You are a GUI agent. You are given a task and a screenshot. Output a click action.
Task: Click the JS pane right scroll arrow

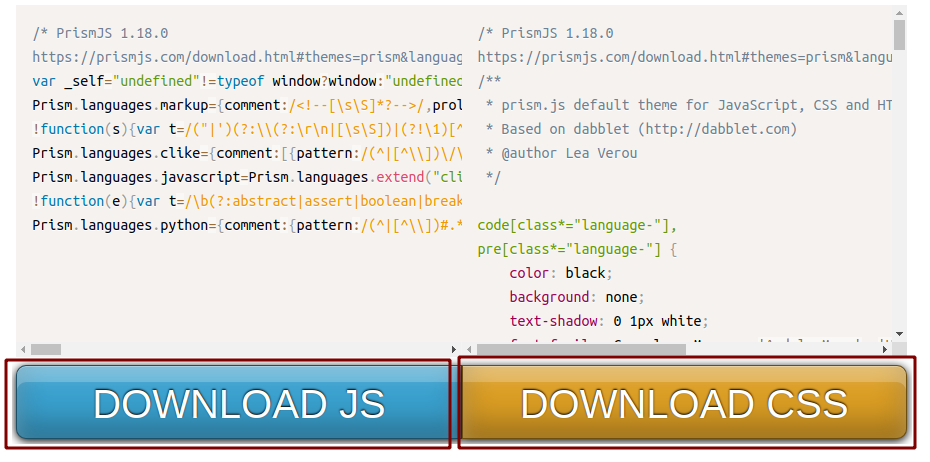[x=454, y=349]
